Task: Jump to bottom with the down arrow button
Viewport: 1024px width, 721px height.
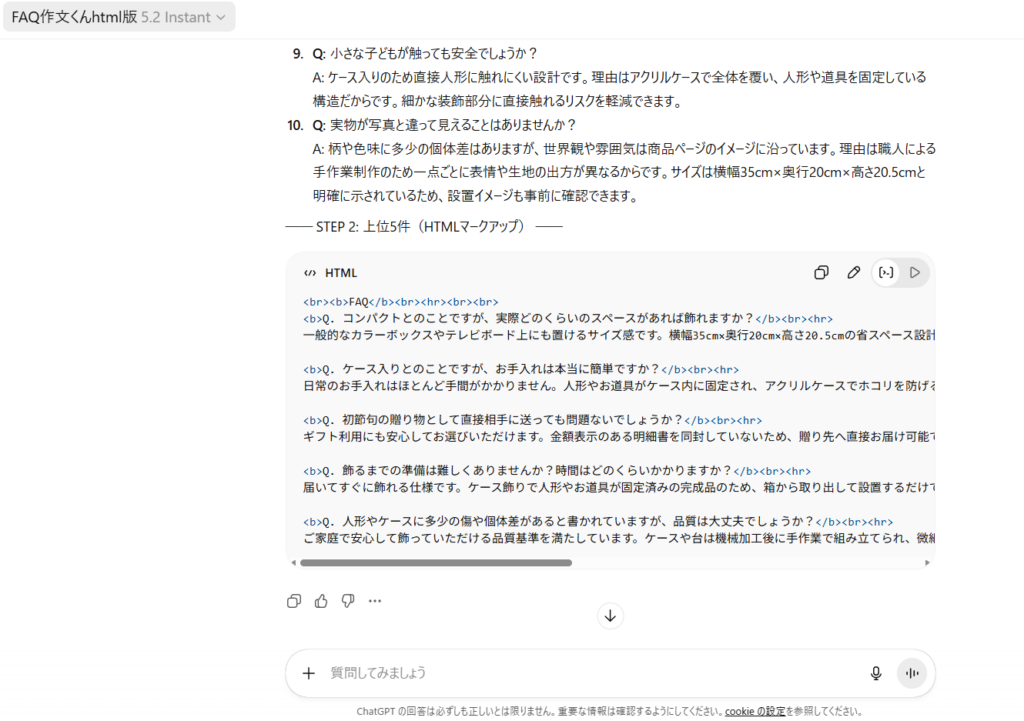Action: click(610, 615)
